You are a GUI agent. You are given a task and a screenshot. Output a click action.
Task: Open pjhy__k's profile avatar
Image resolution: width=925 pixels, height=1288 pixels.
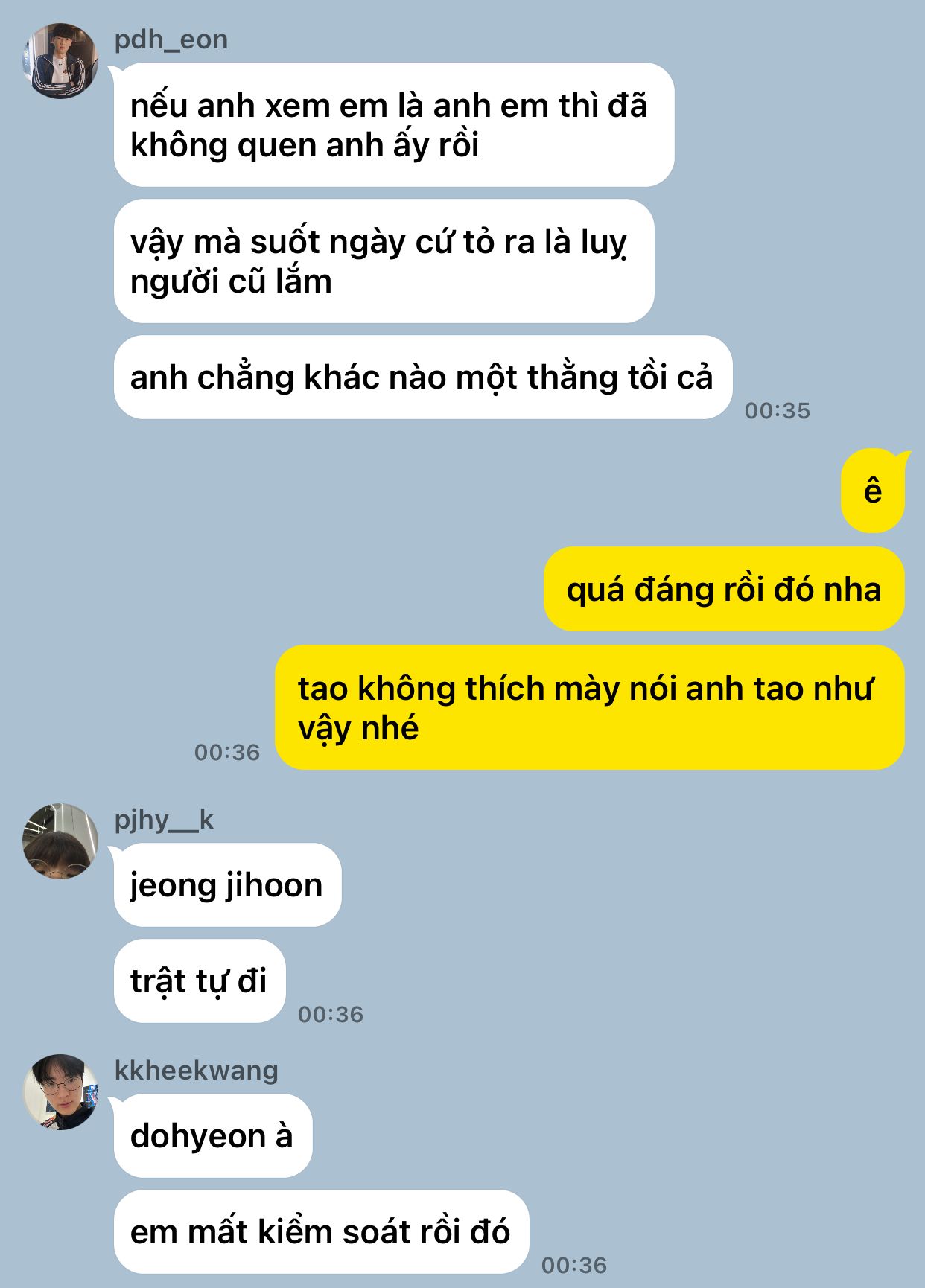60,841
